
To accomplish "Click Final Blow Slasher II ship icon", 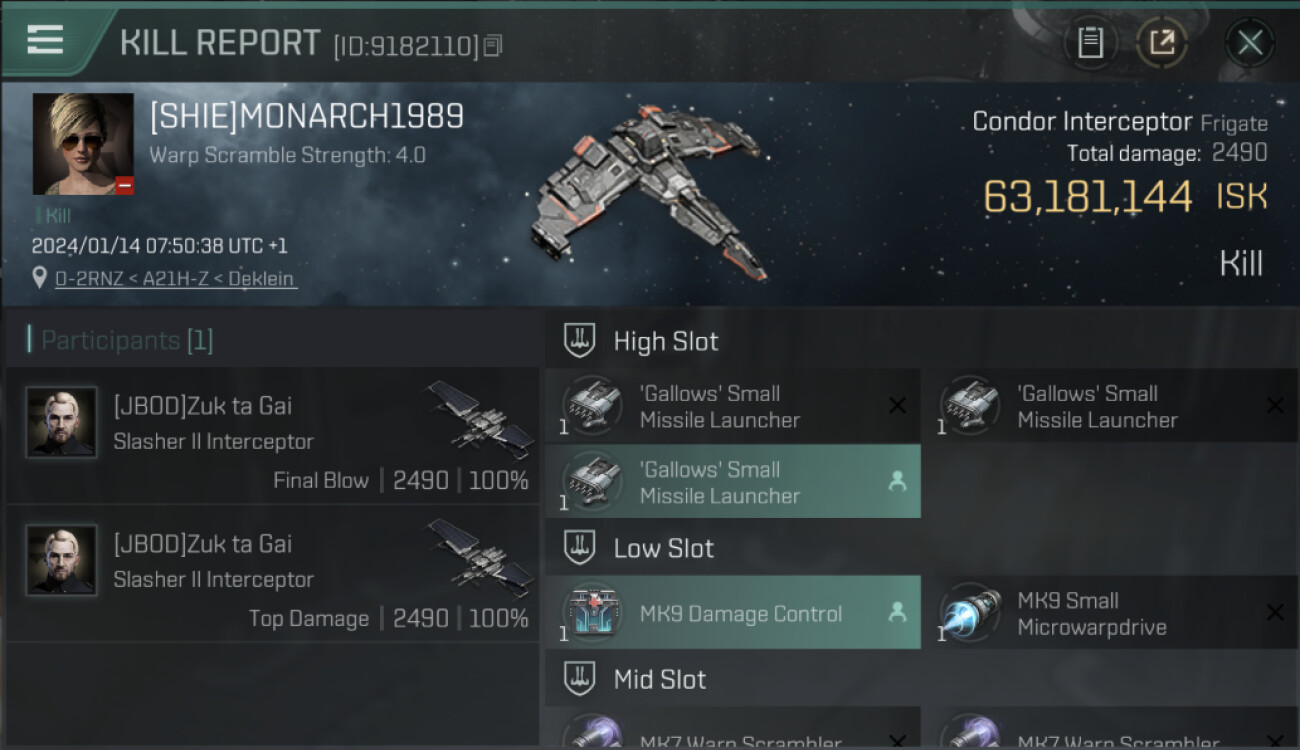I will click(x=482, y=419).
